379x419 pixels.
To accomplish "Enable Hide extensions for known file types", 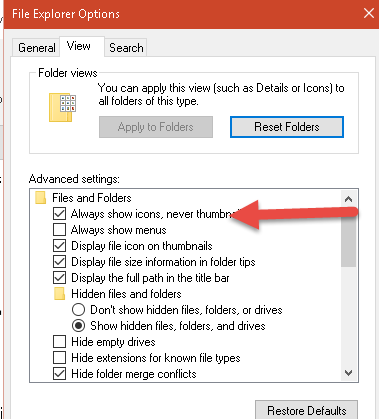I will [x=59, y=358].
